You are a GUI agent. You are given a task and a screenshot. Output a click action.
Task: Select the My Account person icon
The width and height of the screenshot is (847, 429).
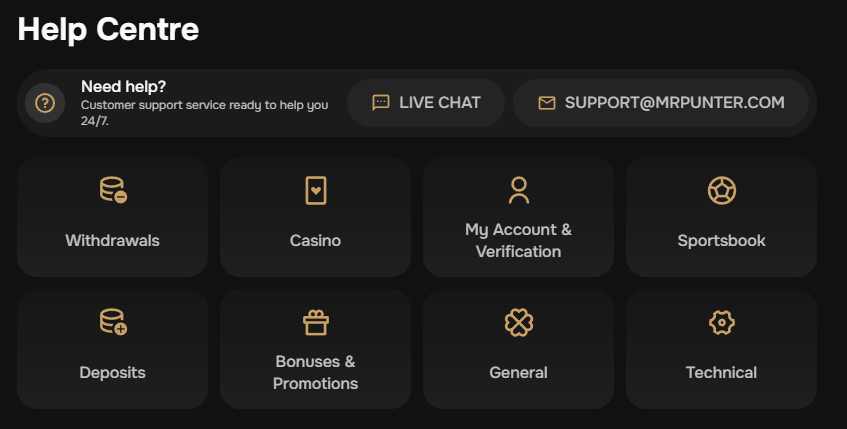point(519,190)
